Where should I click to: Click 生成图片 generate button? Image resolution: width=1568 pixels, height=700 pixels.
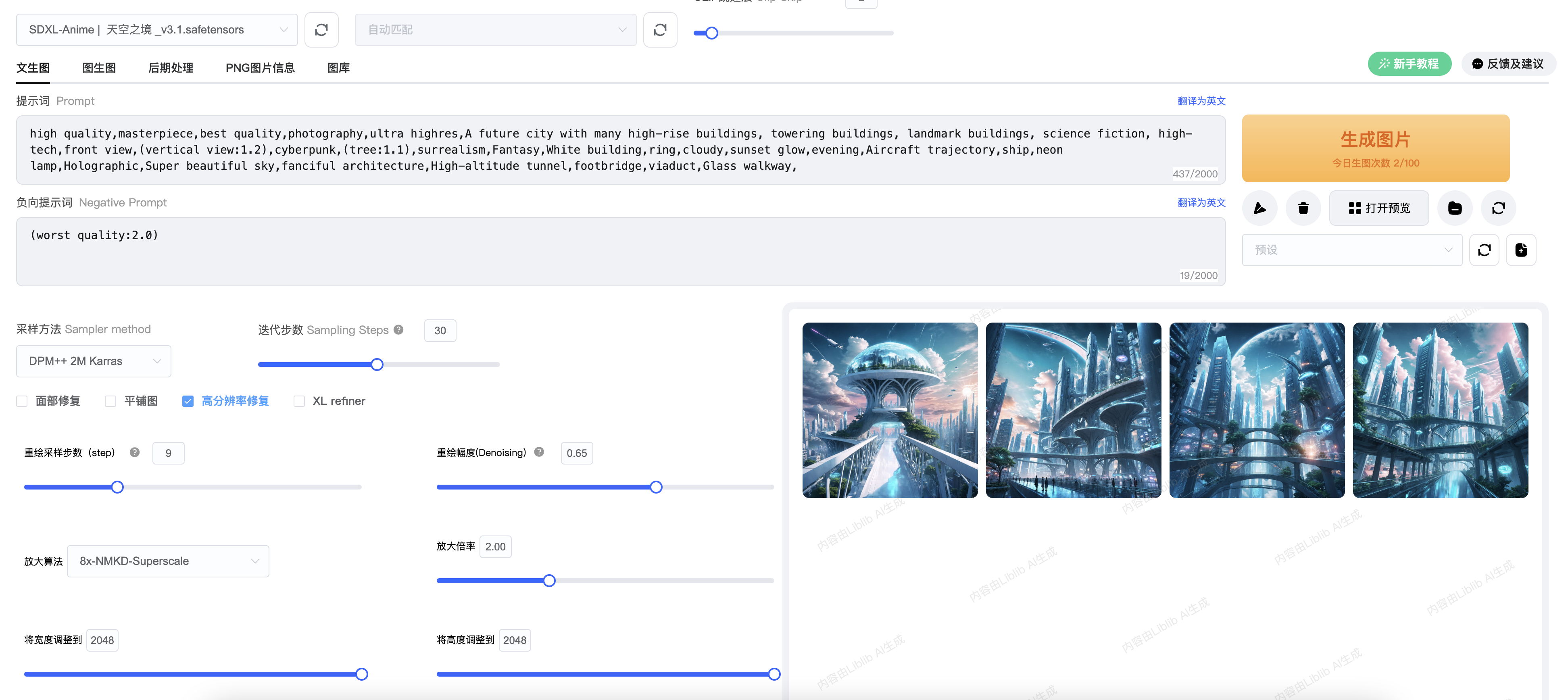click(1375, 148)
